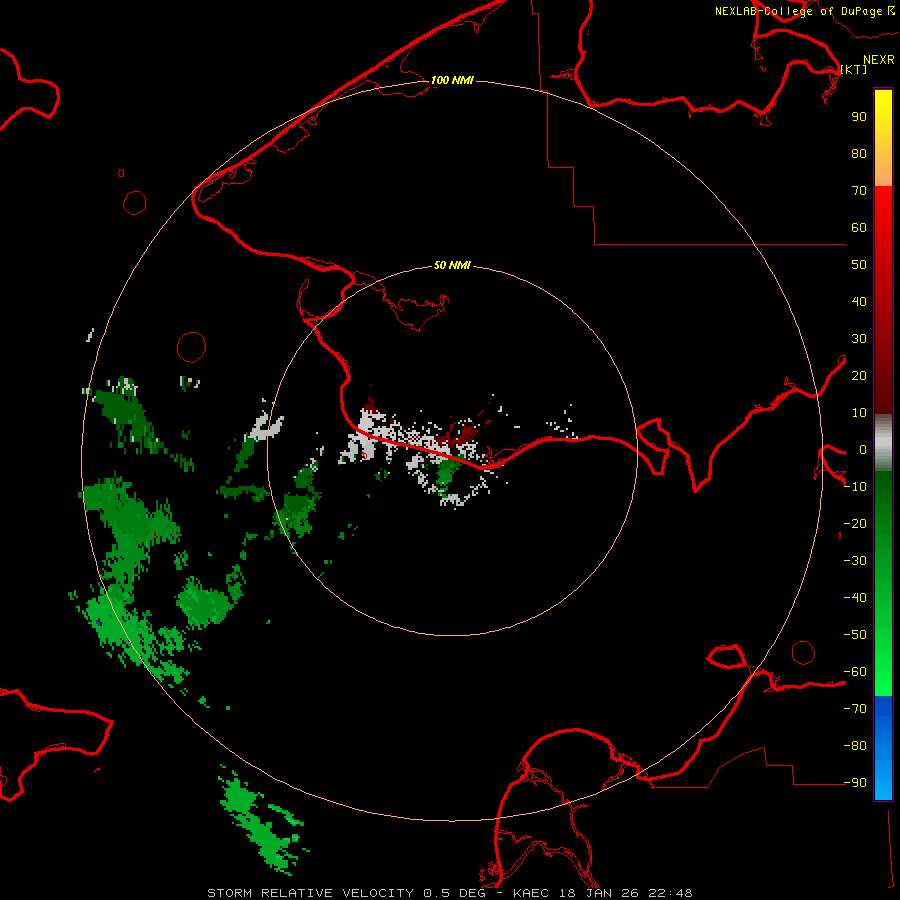900x900 pixels.
Task: Click the "-60" value on the velocity scale
Action: (x=855, y=672)
